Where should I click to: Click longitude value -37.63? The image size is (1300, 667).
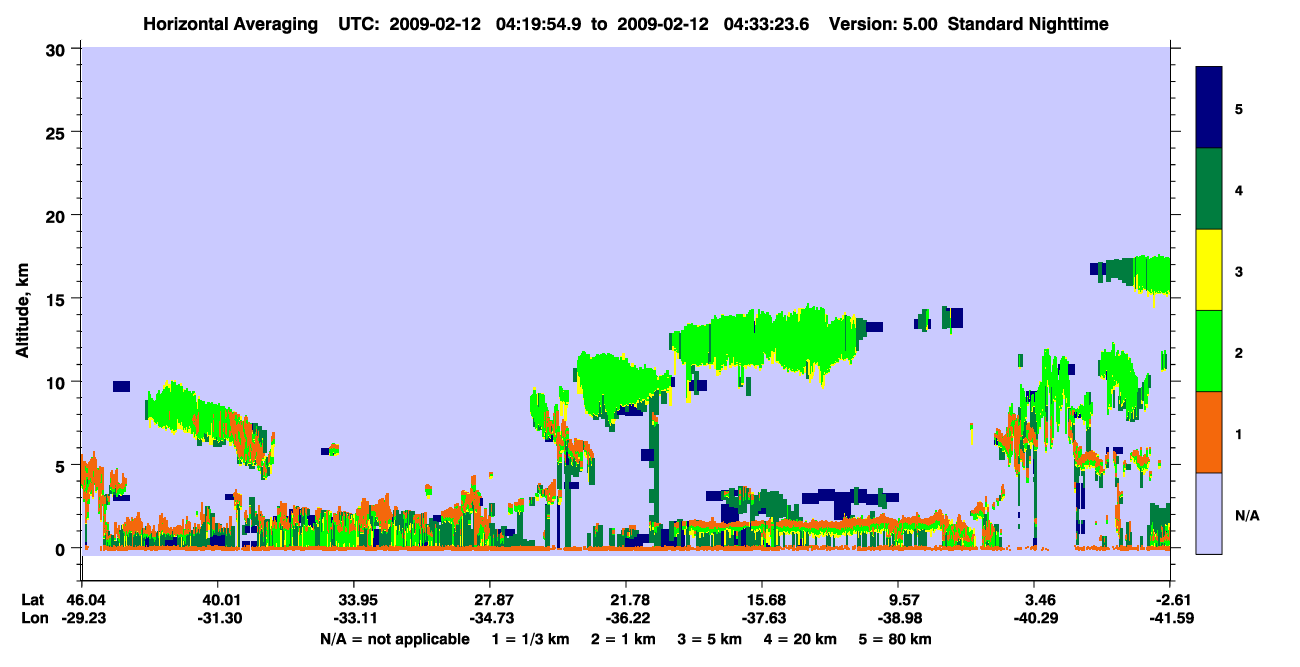(762, 618)
